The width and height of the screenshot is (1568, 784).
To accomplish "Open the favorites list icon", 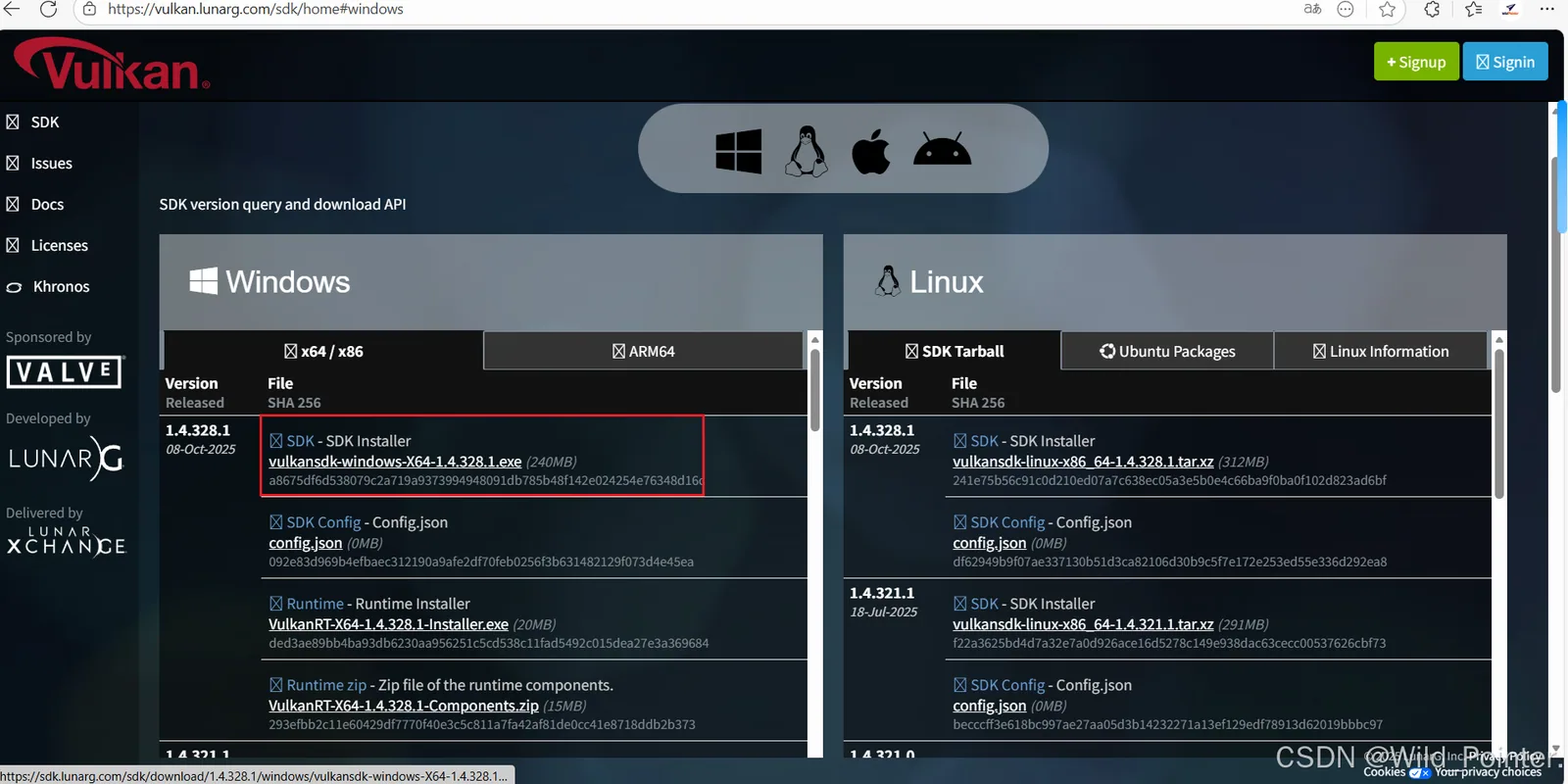I will pyautogui.click(x=1473, y=9).
